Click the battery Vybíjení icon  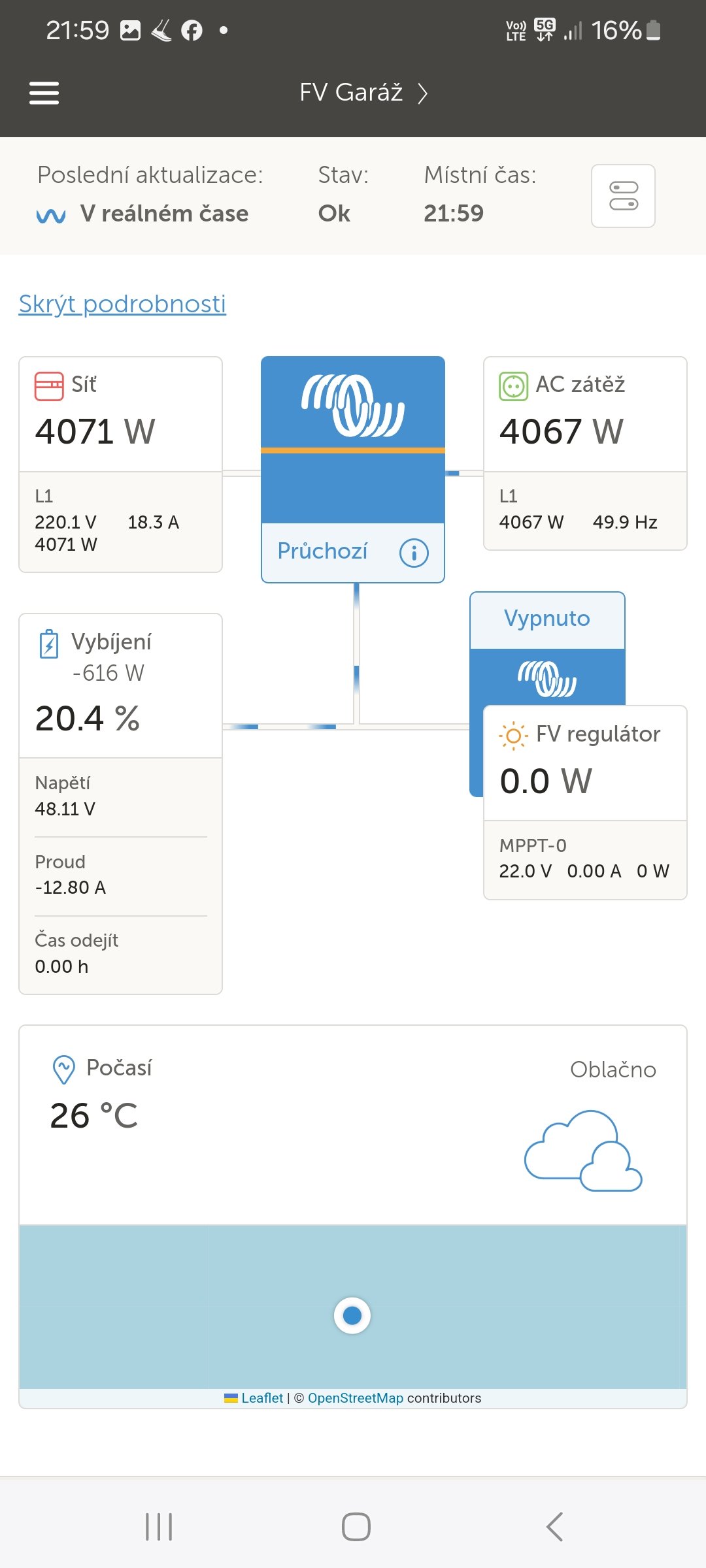(49, 644)
